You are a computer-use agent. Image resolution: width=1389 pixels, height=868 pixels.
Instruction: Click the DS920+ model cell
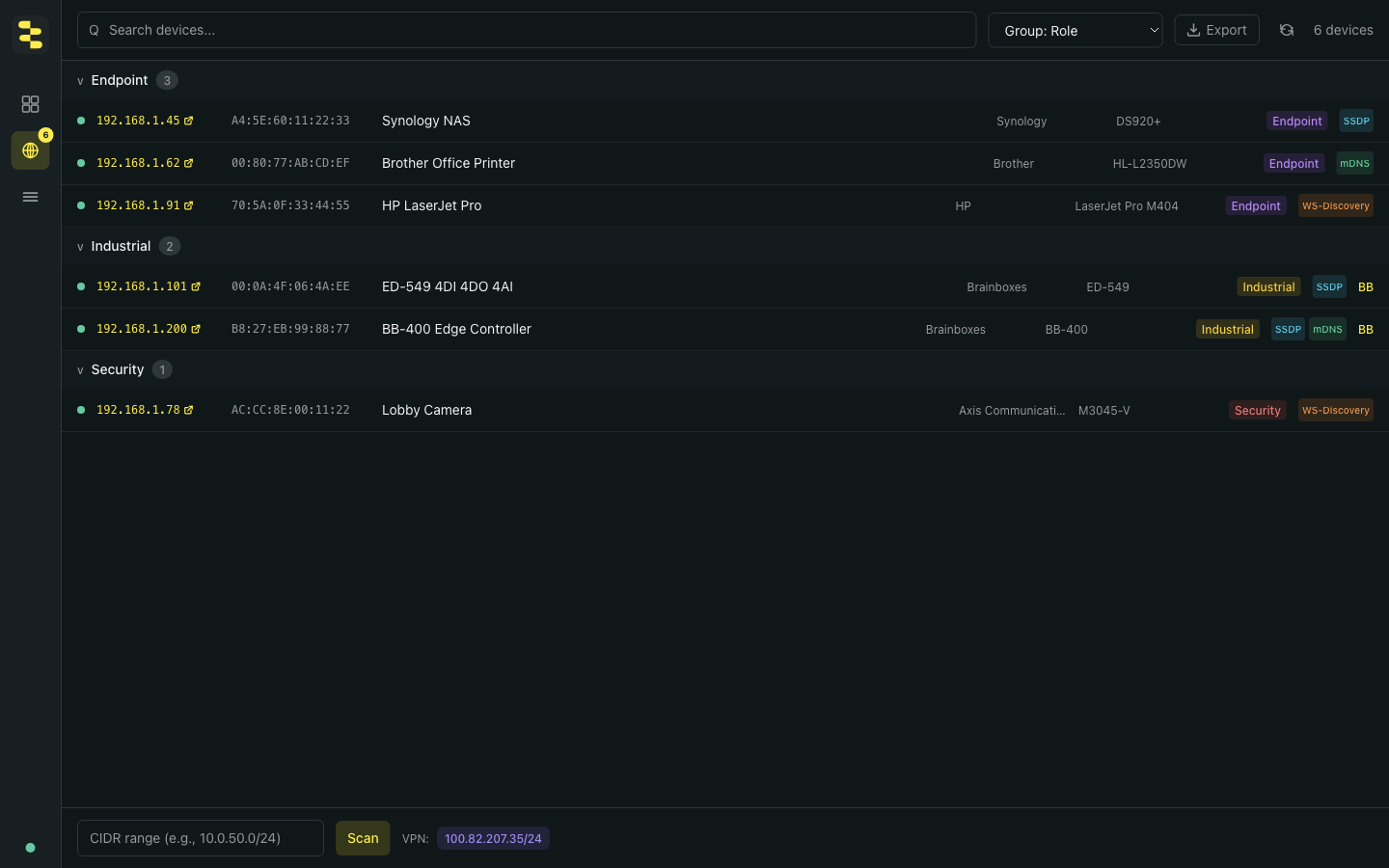1138,122
